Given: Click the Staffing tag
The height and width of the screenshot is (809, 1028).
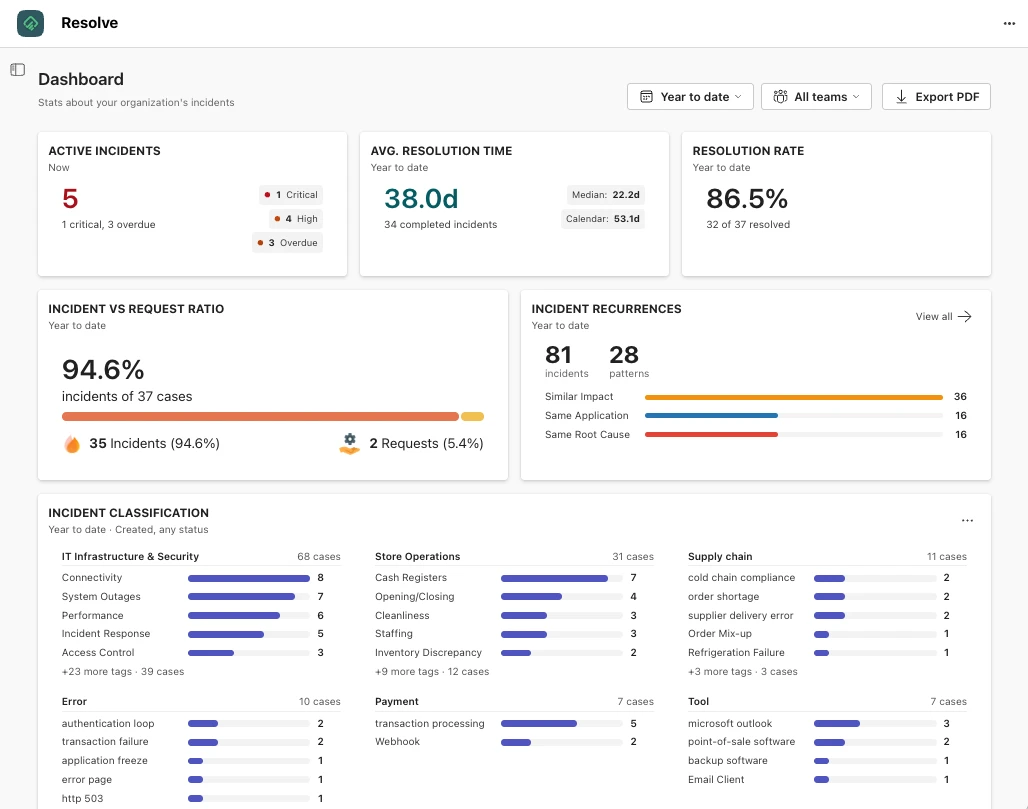Looking at the screenshot, I should (394, 634).
